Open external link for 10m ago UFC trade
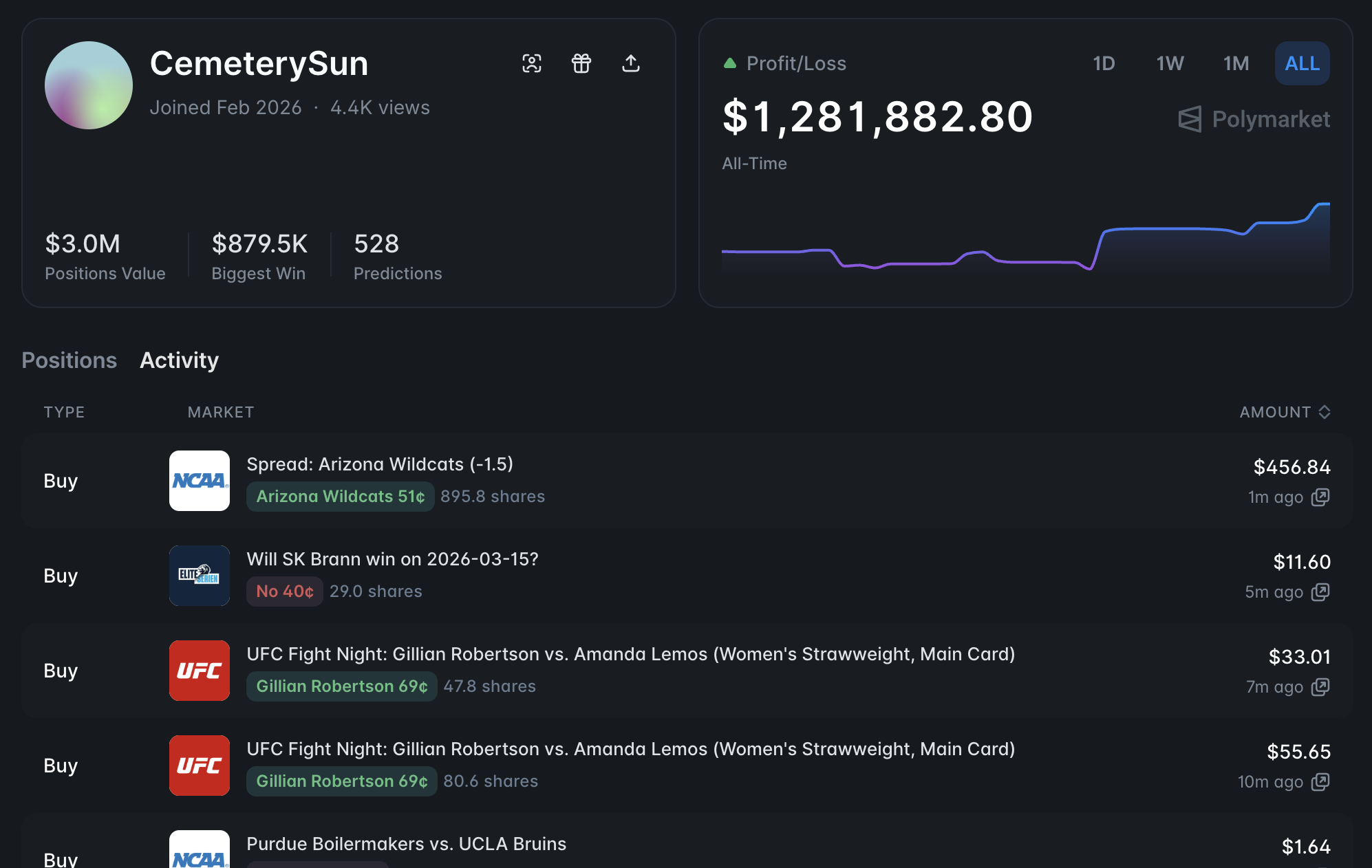The height and width of the screenshot is (868, 1372). click(x=1320, y=782)
